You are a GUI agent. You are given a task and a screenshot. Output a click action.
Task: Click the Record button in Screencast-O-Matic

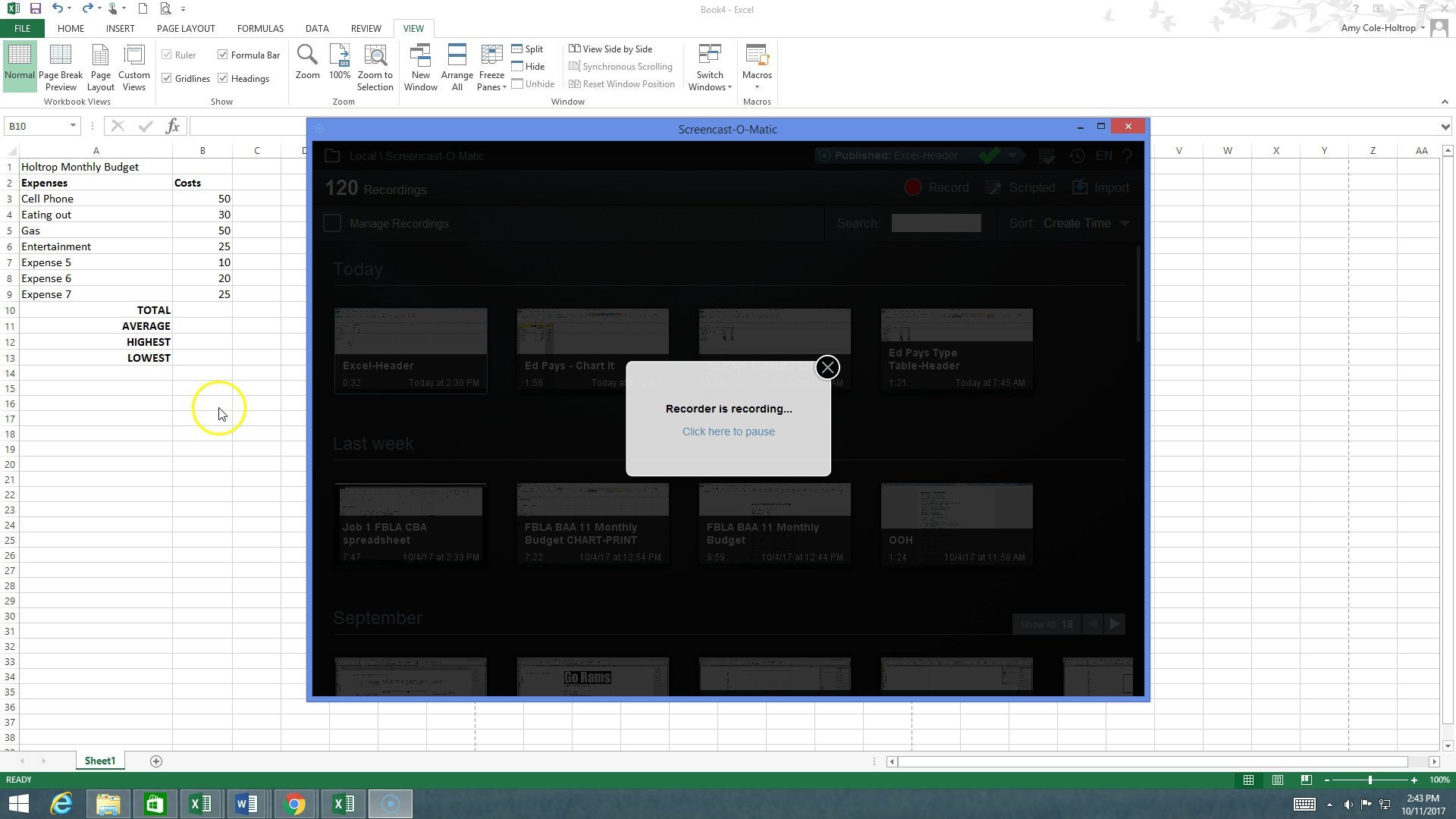click(x=937, y=187)
